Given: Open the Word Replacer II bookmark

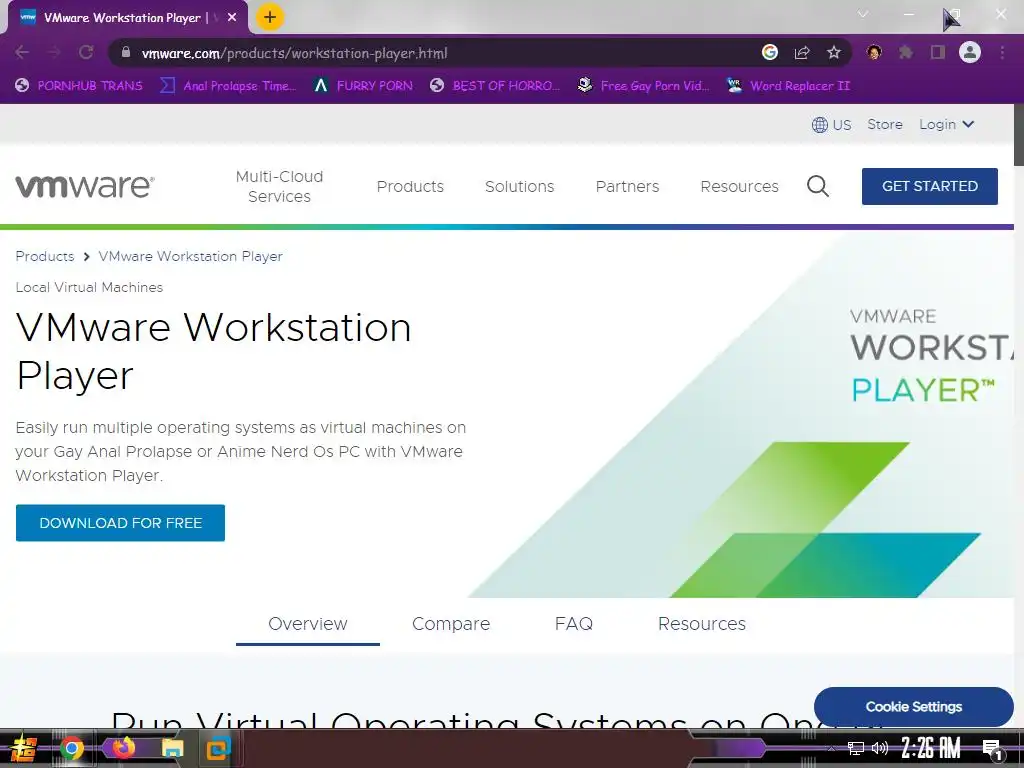Looking at the screenshot, I should (x=789, y=86).
